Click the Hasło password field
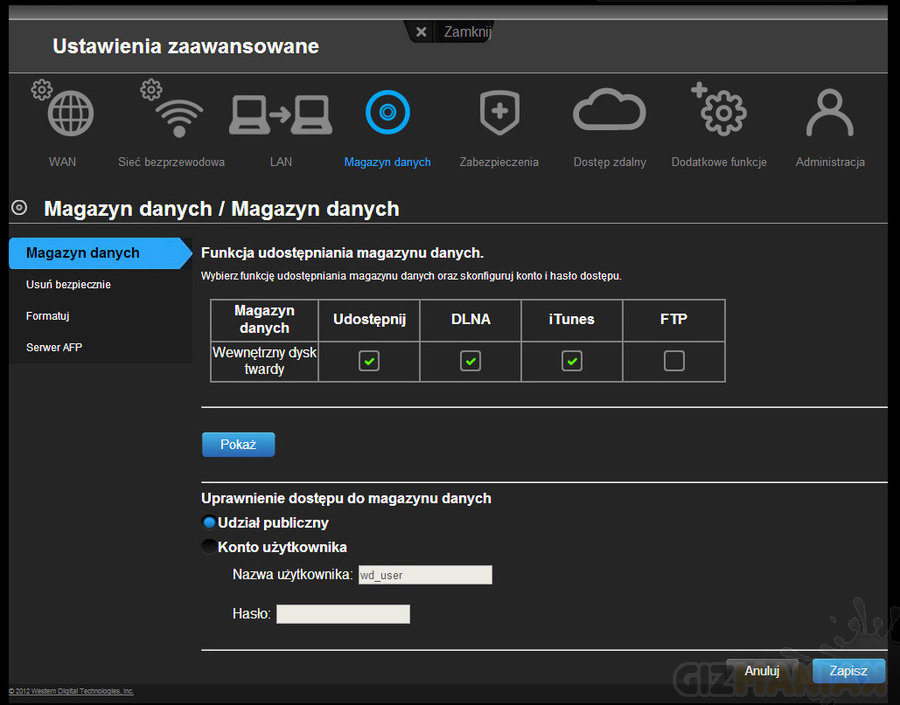Viewport: 900px width, 705px height. 343,614
